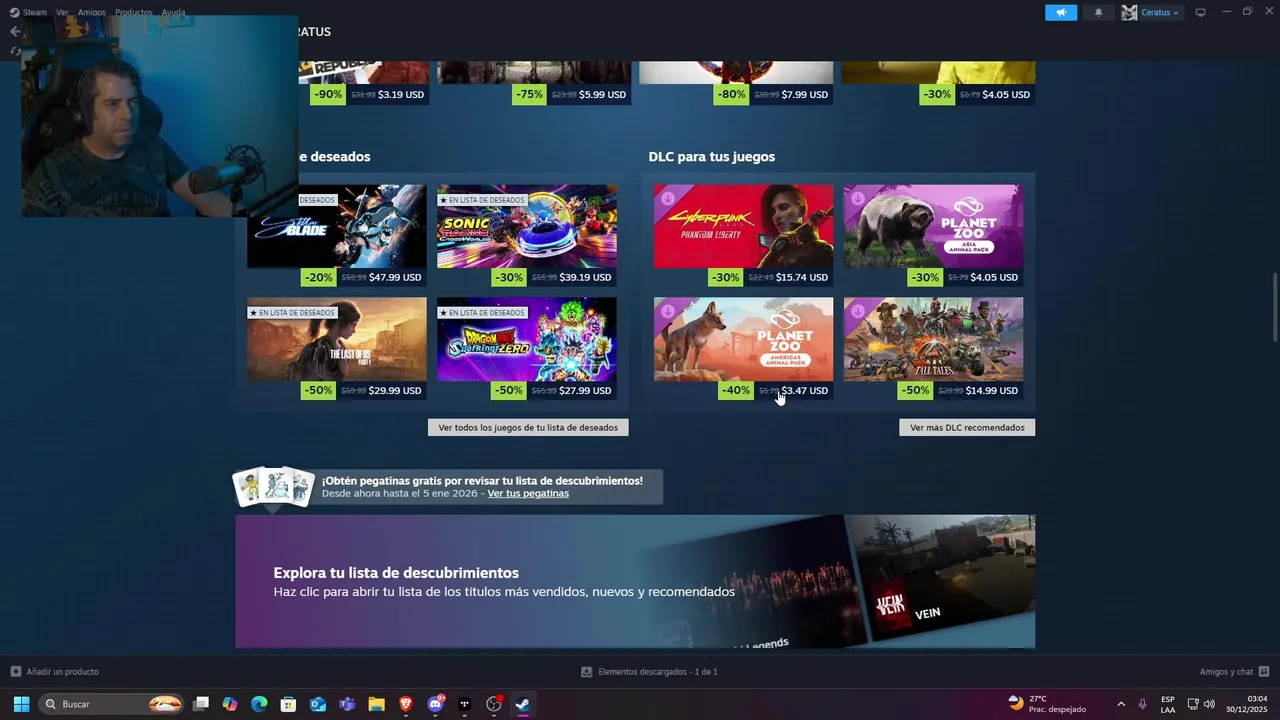Launch Copilot from the taskbar

pos(230,704)
